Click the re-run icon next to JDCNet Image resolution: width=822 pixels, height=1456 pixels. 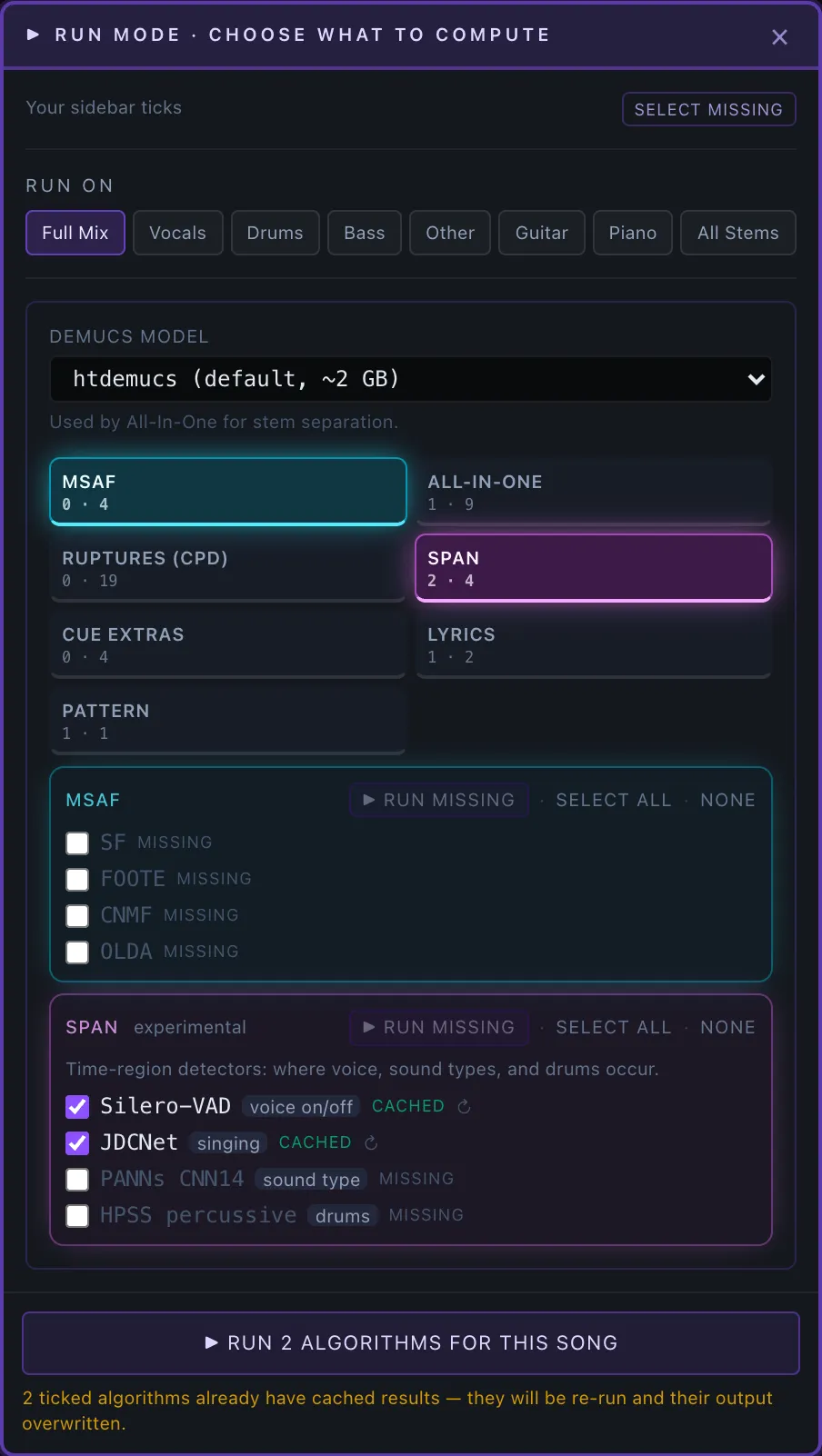[371, 1142]
